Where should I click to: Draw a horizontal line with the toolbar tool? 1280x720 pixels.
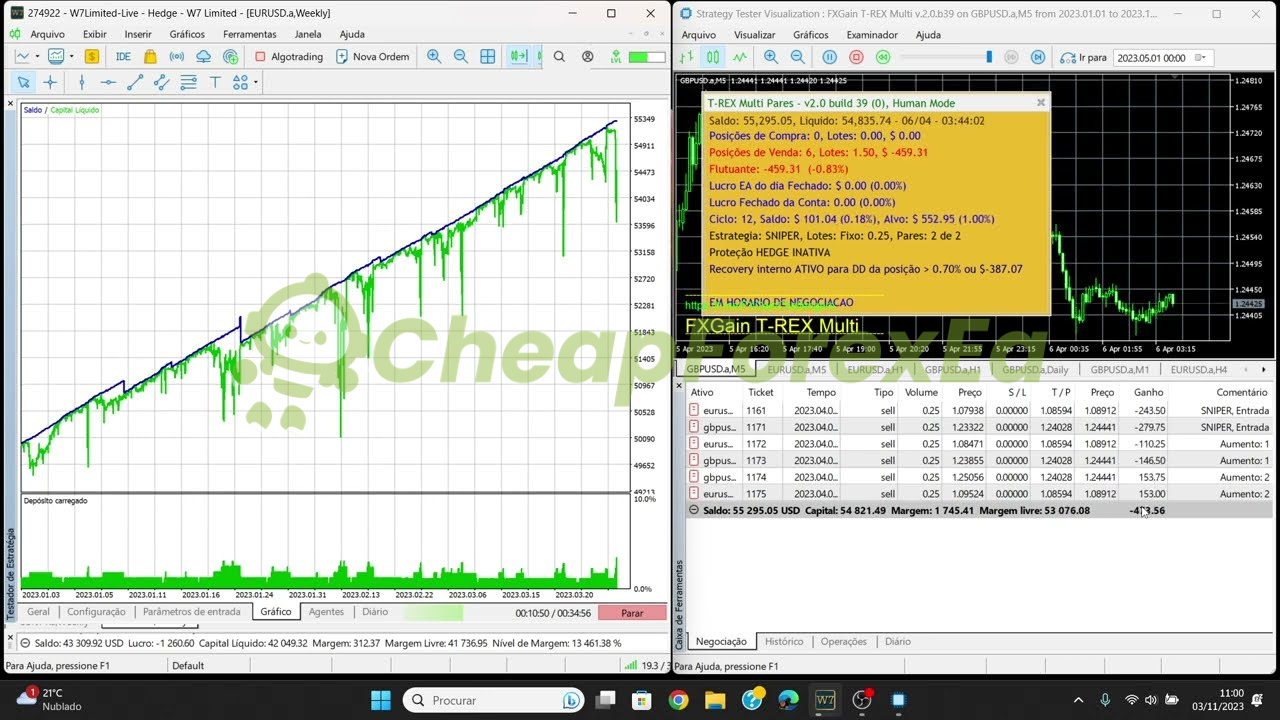pyautogui.click(x=108, y=82)
